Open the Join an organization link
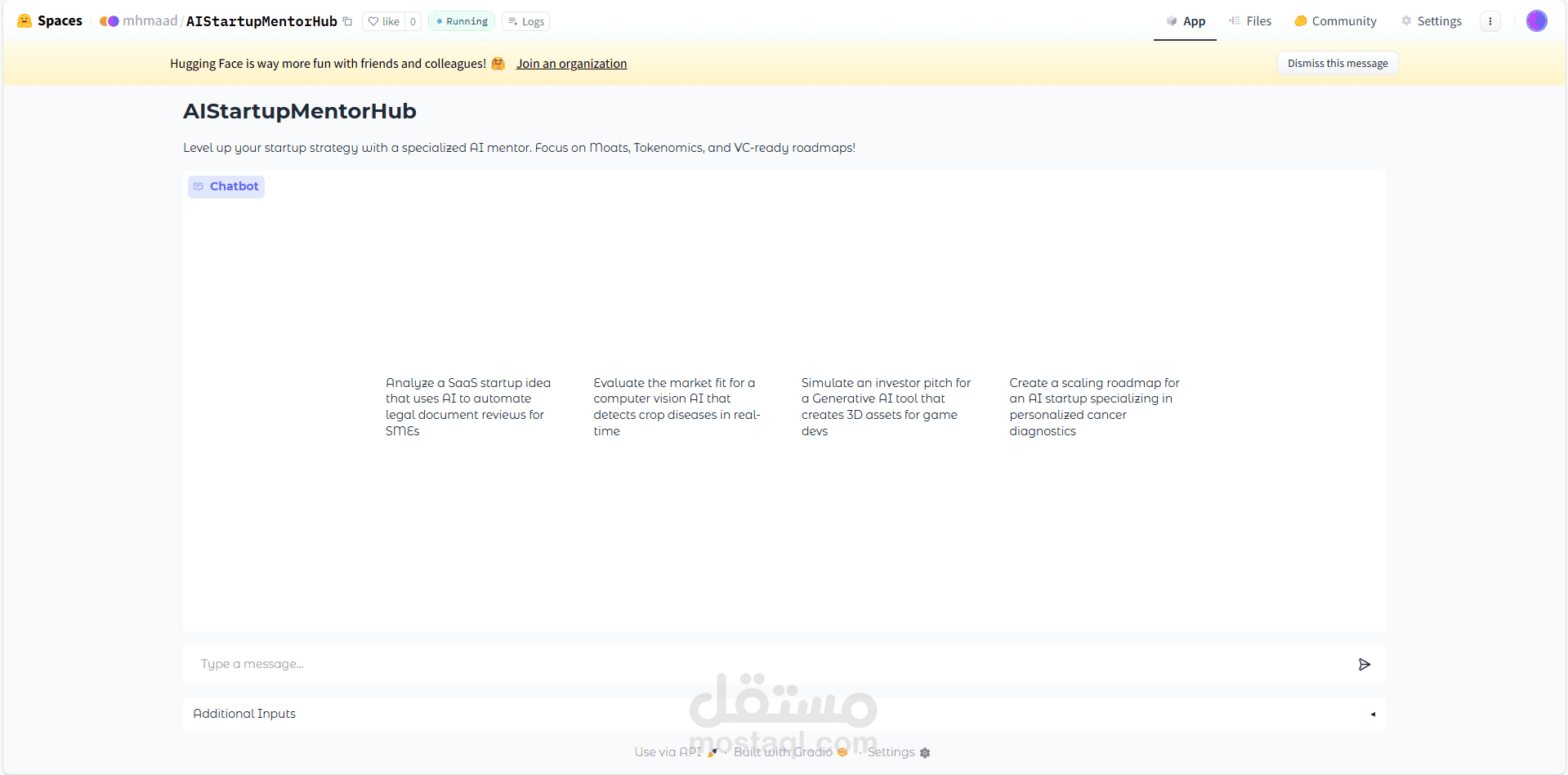Screen dimensions: 1568x775 (x=571, y=63)
